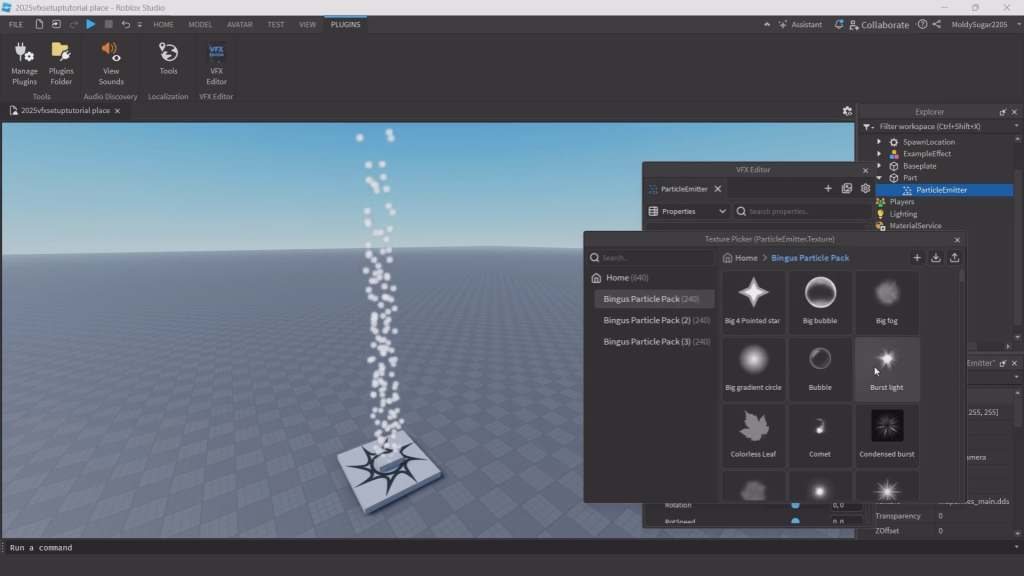Choose the Big 4 Pointed star texture
The height and width of the screenshot is (576, 1024).
click(x=753, y=302)
